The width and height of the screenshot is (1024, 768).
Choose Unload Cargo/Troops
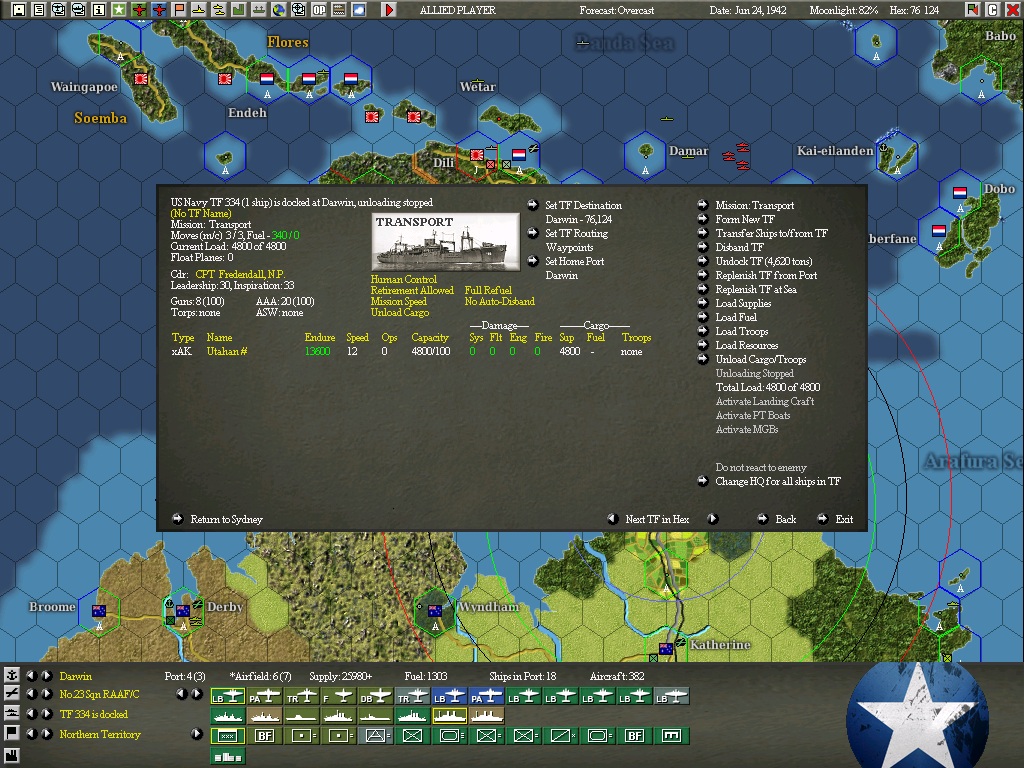[x=761, y=359]
